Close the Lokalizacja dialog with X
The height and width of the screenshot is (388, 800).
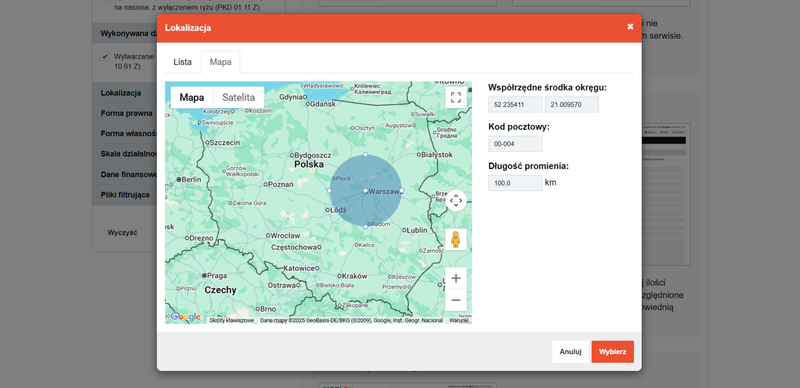tap(630, 27)
